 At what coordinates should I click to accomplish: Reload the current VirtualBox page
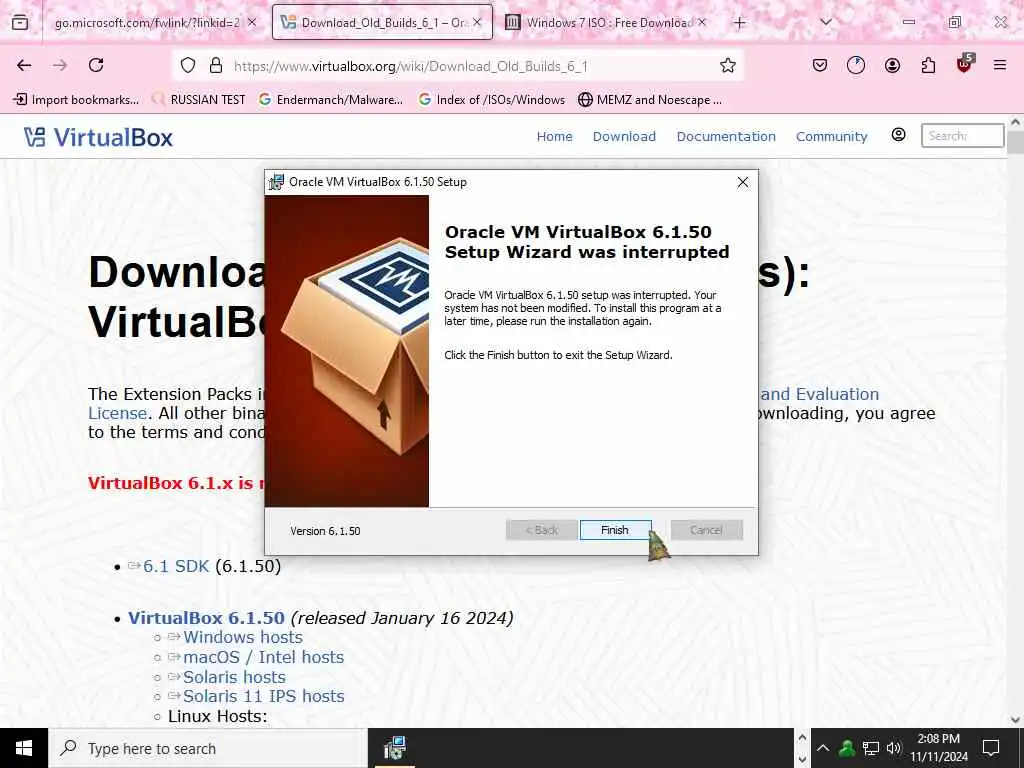(x=96, y=65)
